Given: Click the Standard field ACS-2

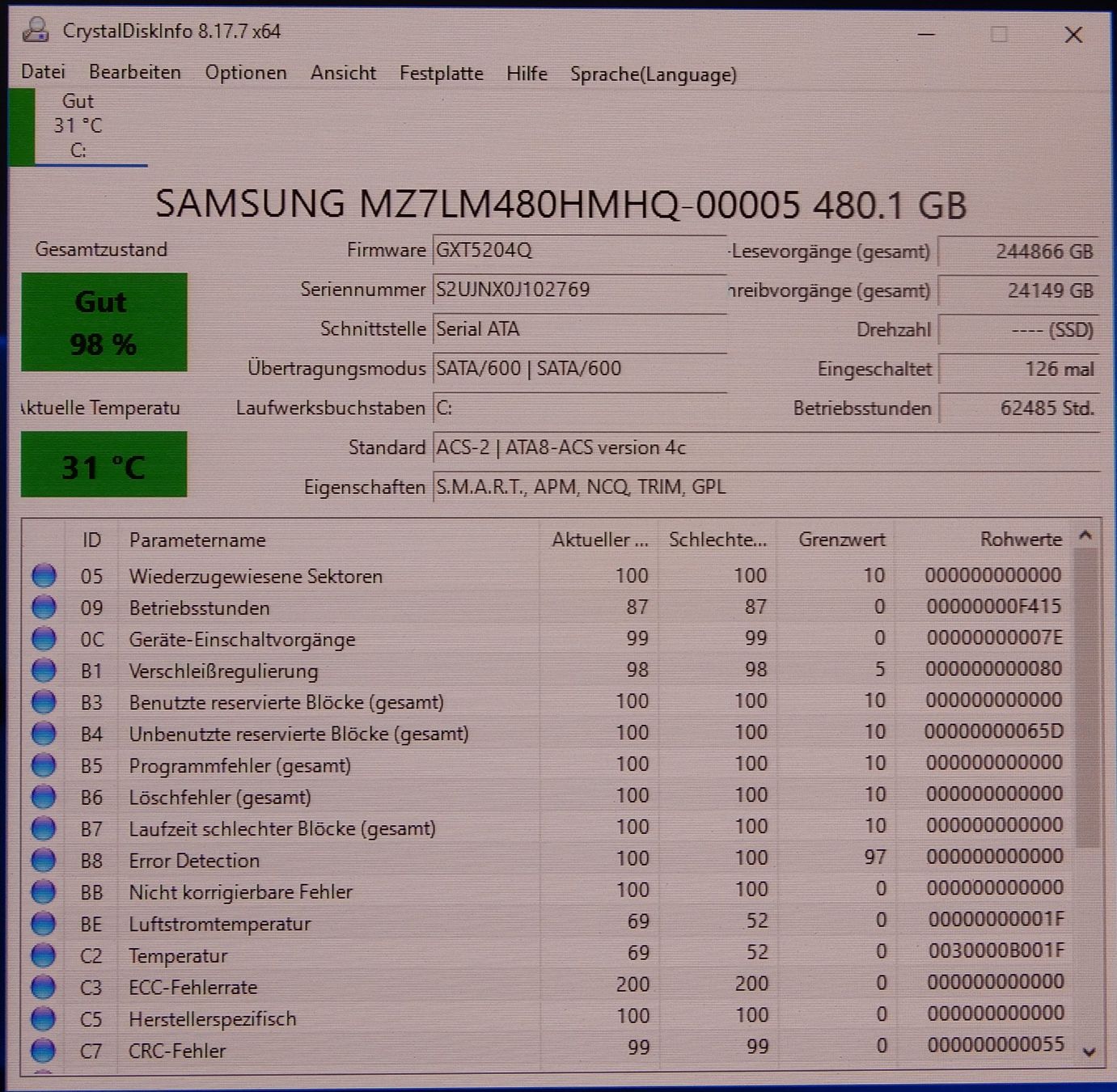Looking at the screenshot, I should pyautogui.click(x=766, y=447).
